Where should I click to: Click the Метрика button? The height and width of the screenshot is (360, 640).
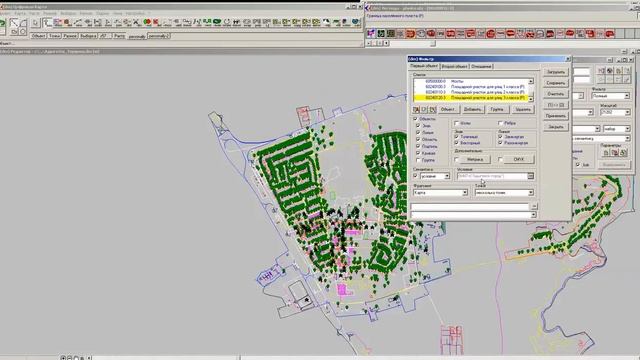475,160
